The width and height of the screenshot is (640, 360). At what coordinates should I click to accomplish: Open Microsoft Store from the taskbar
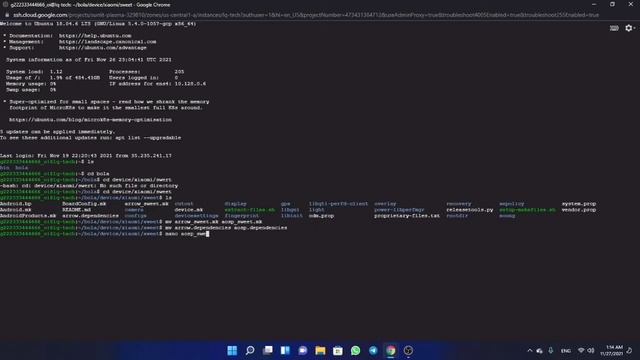[338, 350]
